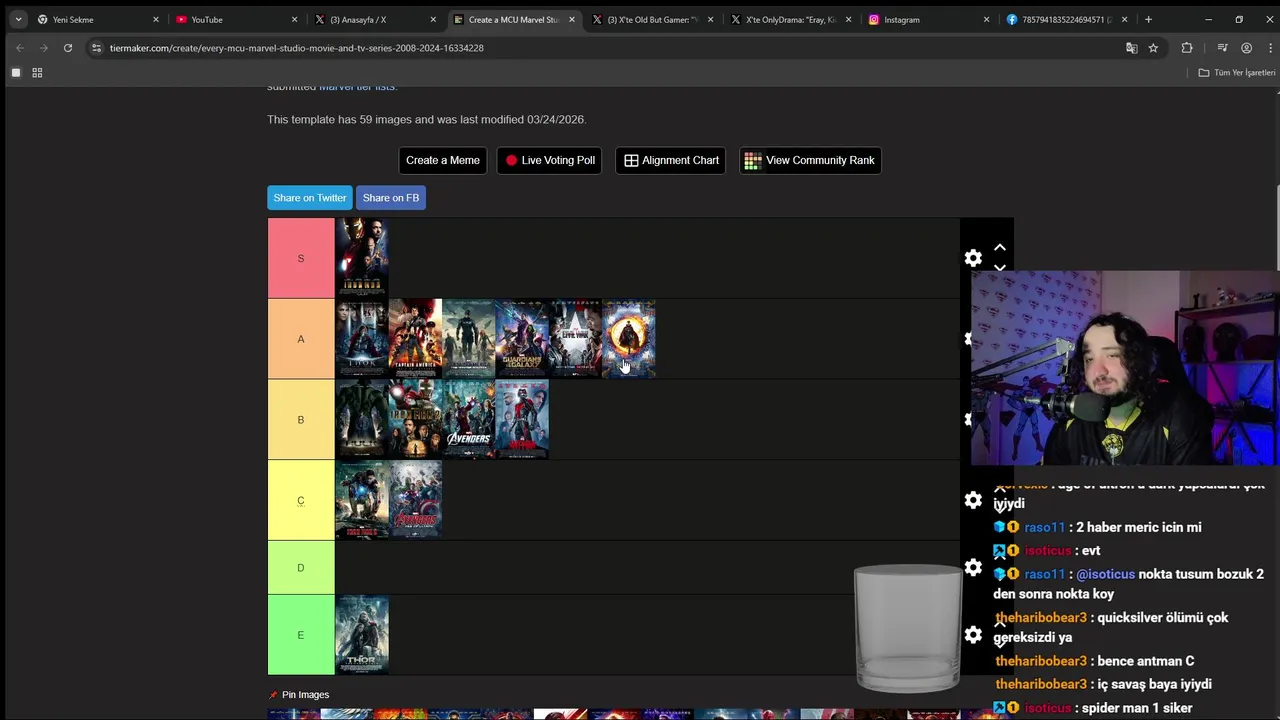
Task: Open media controls icon in toolbar
Action: pyautogui.click(x=1222, y=48)
